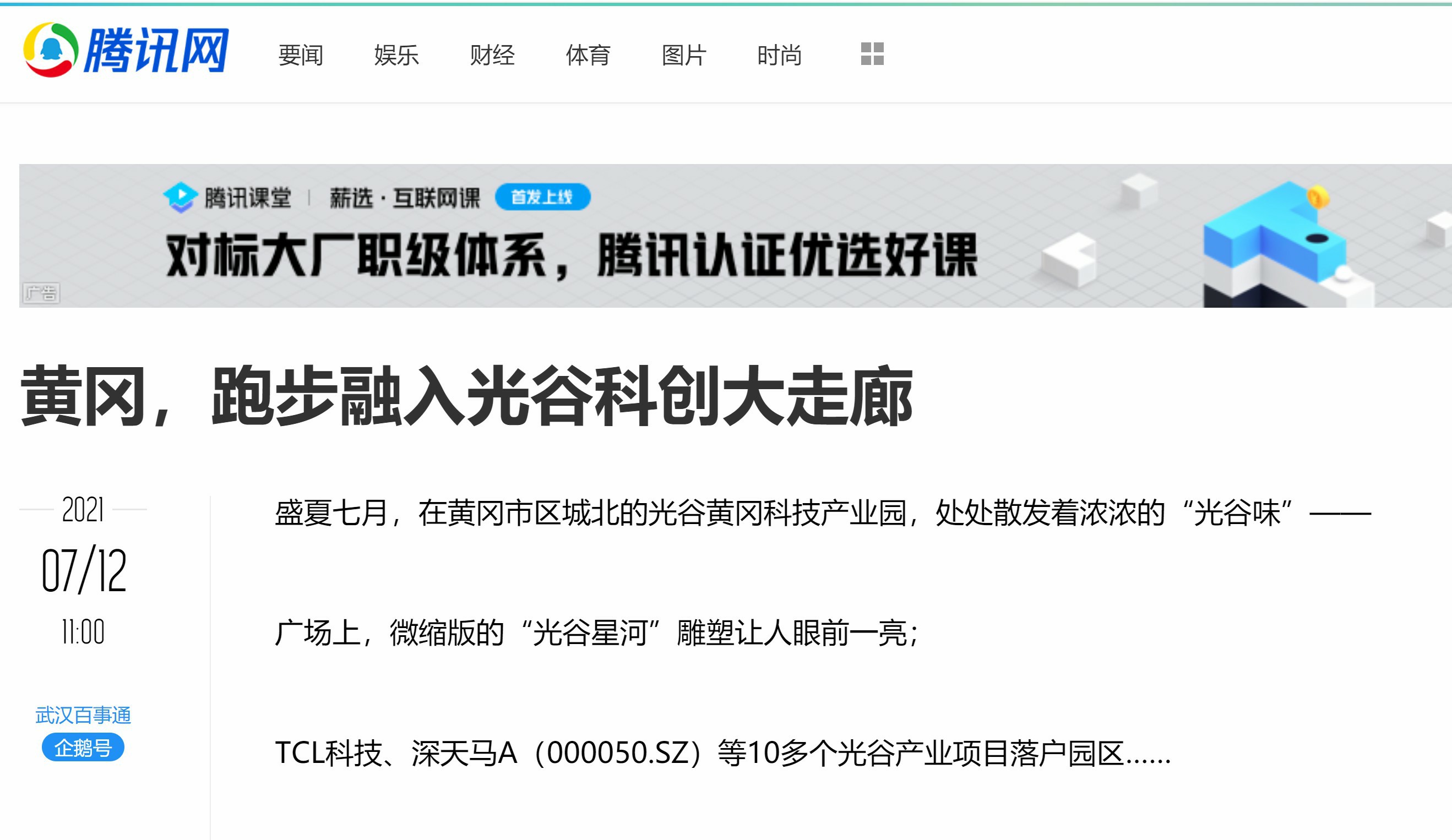This screenshot has height=840, width=1452.
Task: Navigate to the 时尚 fashion channel
Action: tap(779, 55)
